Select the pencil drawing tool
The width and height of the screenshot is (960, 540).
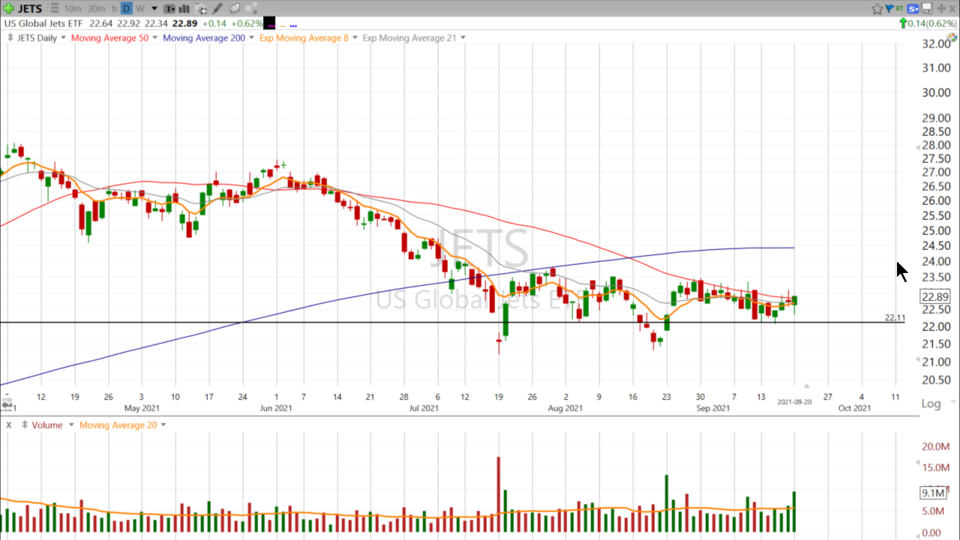point(218,9)
